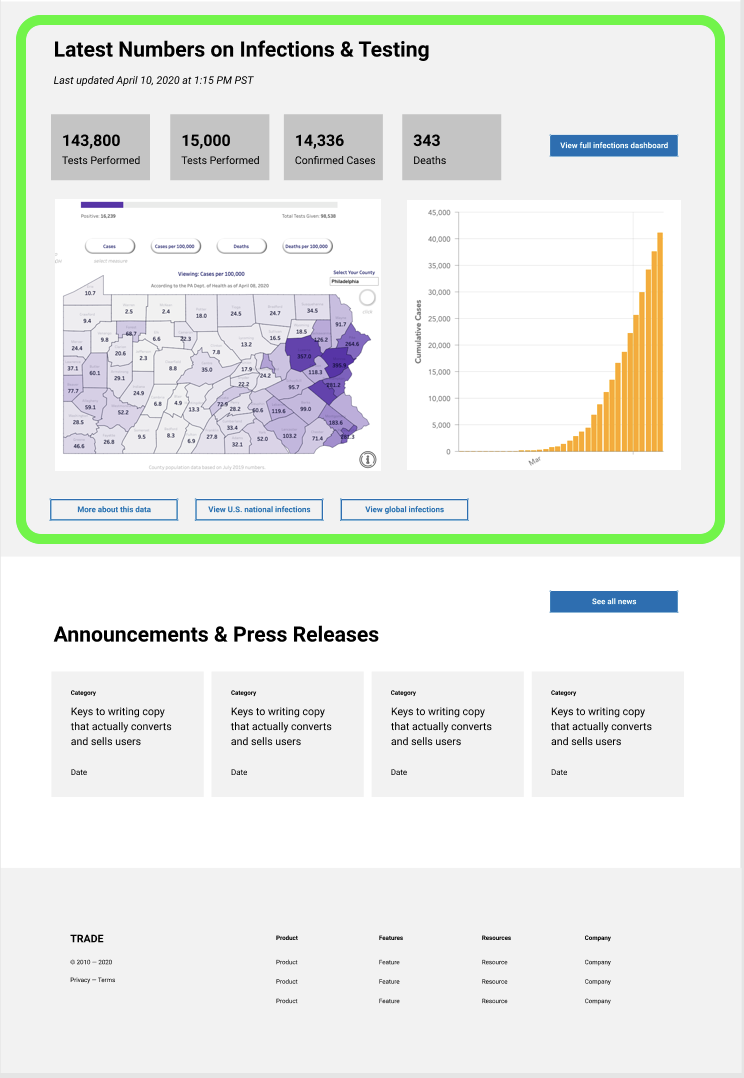744x1078 pixels.
Task: Open the Select Your County dropdown
Action: (355, 281)
